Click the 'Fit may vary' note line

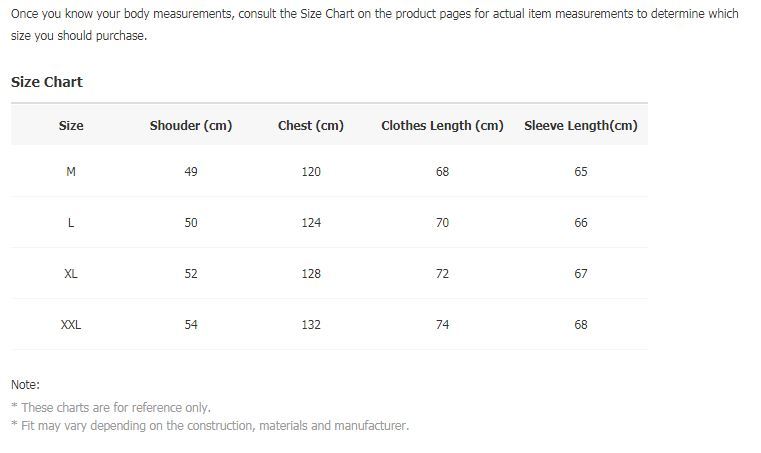(210, 426)
